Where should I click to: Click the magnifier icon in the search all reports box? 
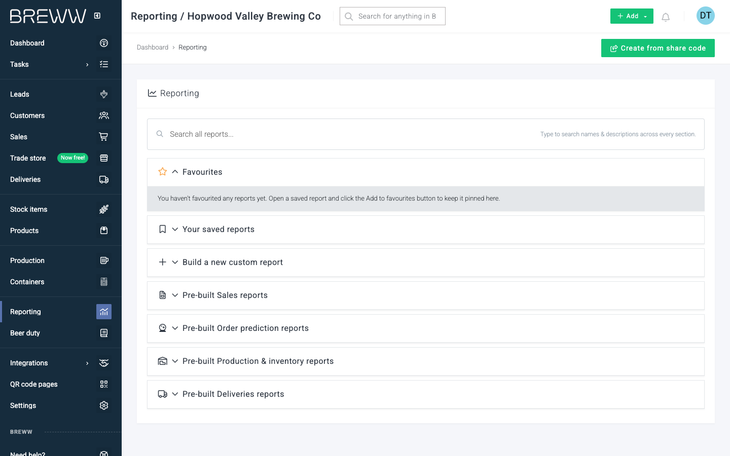click(160, 134)
